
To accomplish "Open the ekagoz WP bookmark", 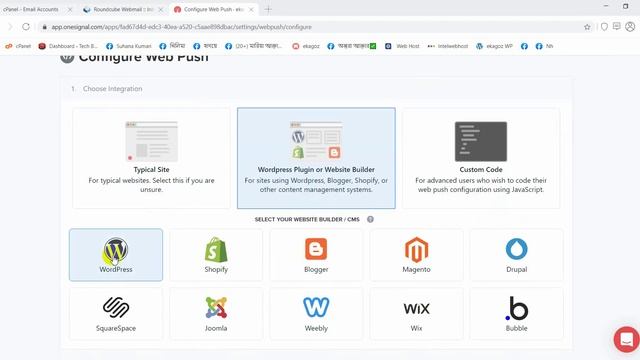I will (494, 46).
